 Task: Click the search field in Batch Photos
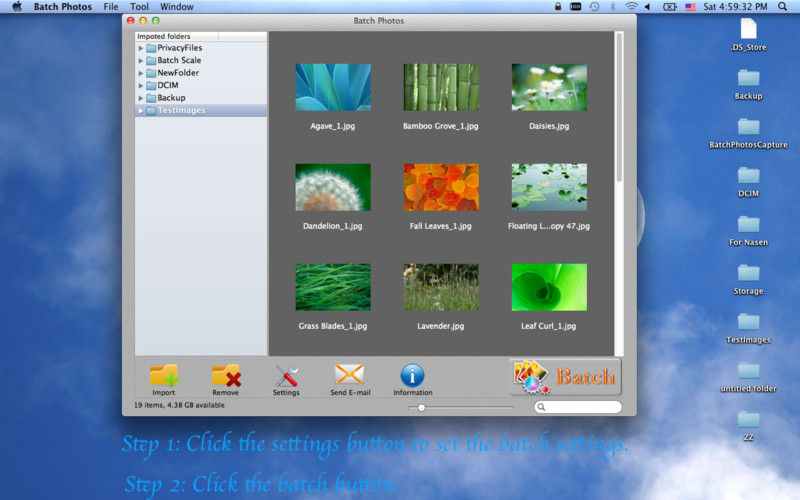(x=578, y=407)
